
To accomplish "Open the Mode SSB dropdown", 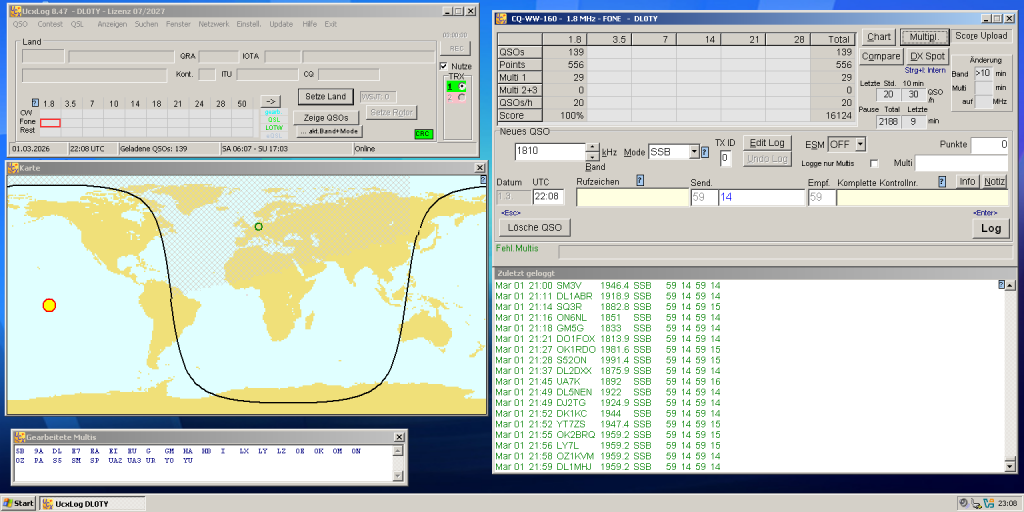I will (694, 152).
